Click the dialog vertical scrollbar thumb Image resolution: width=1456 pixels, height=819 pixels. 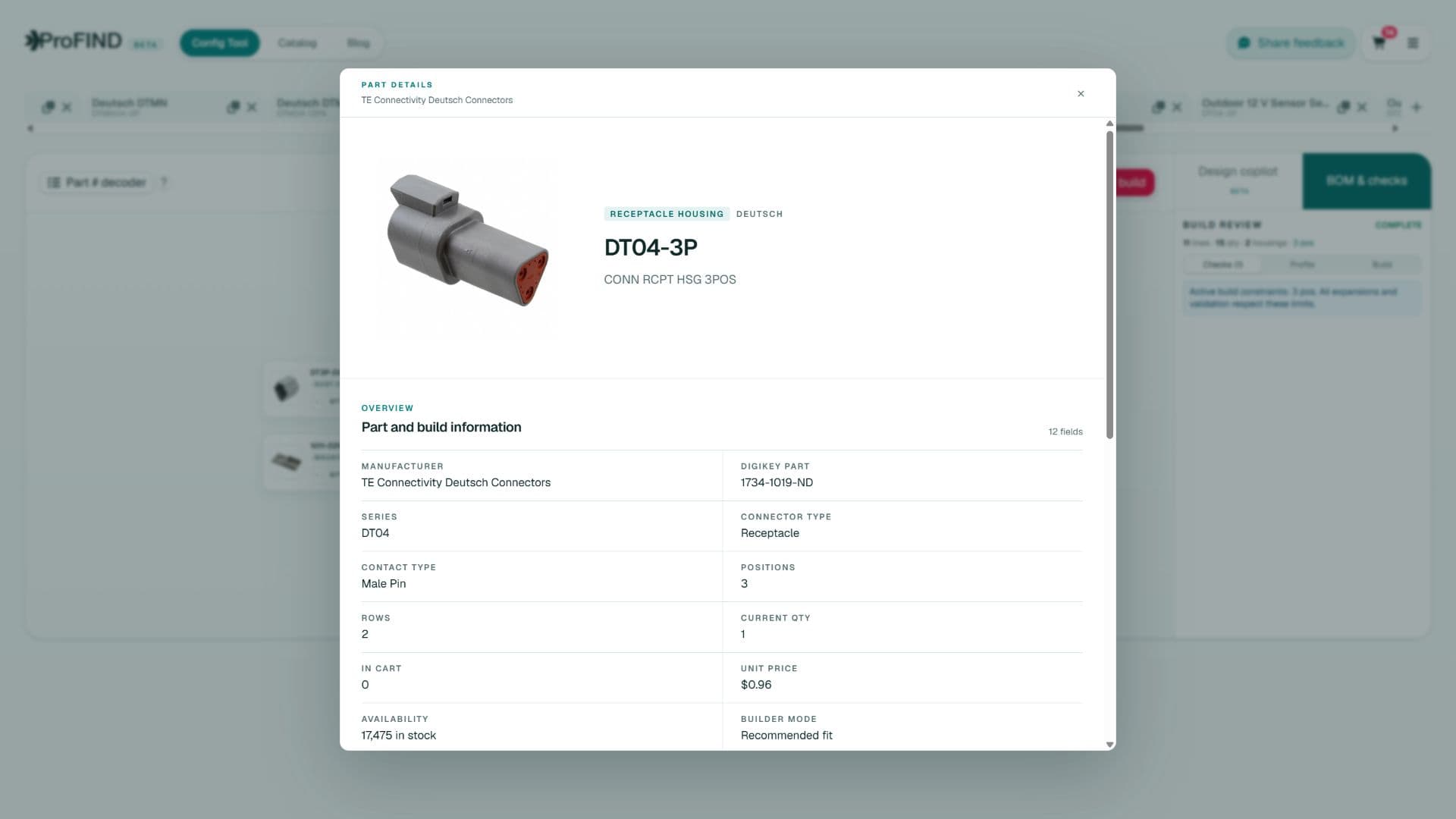point(1109,284)
